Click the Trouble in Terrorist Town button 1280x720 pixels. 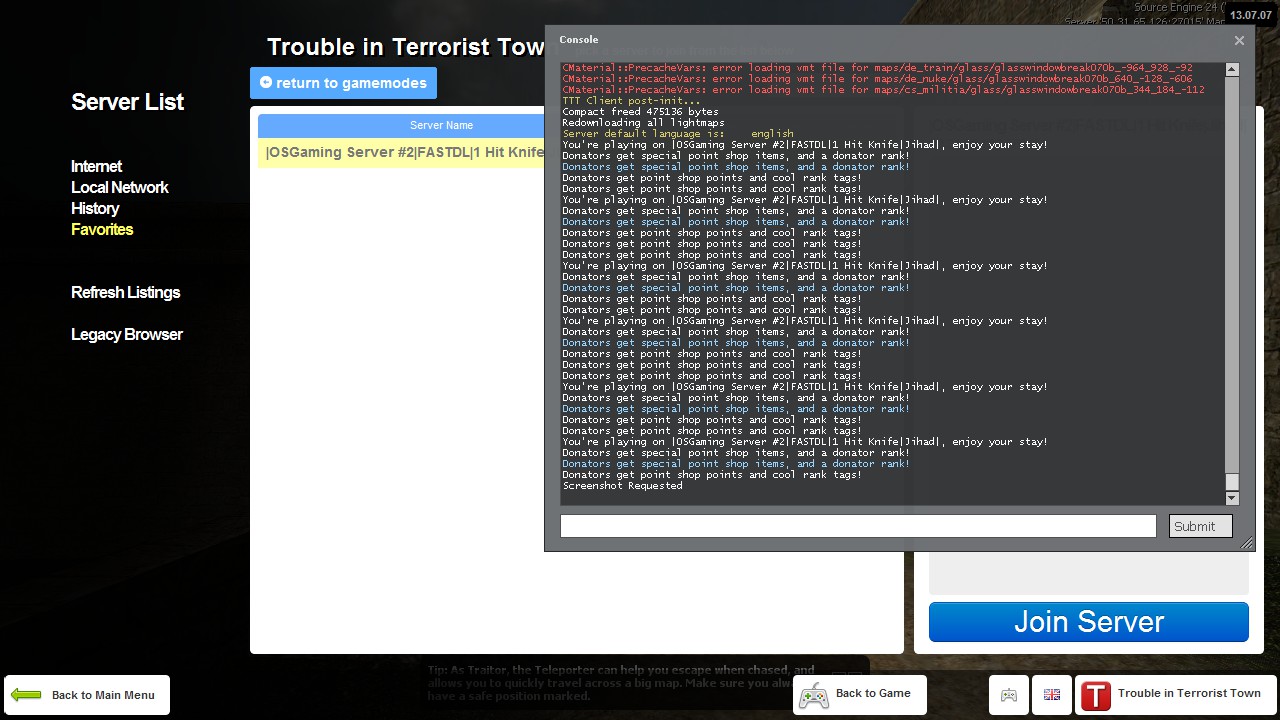[x=1175, y=695]
